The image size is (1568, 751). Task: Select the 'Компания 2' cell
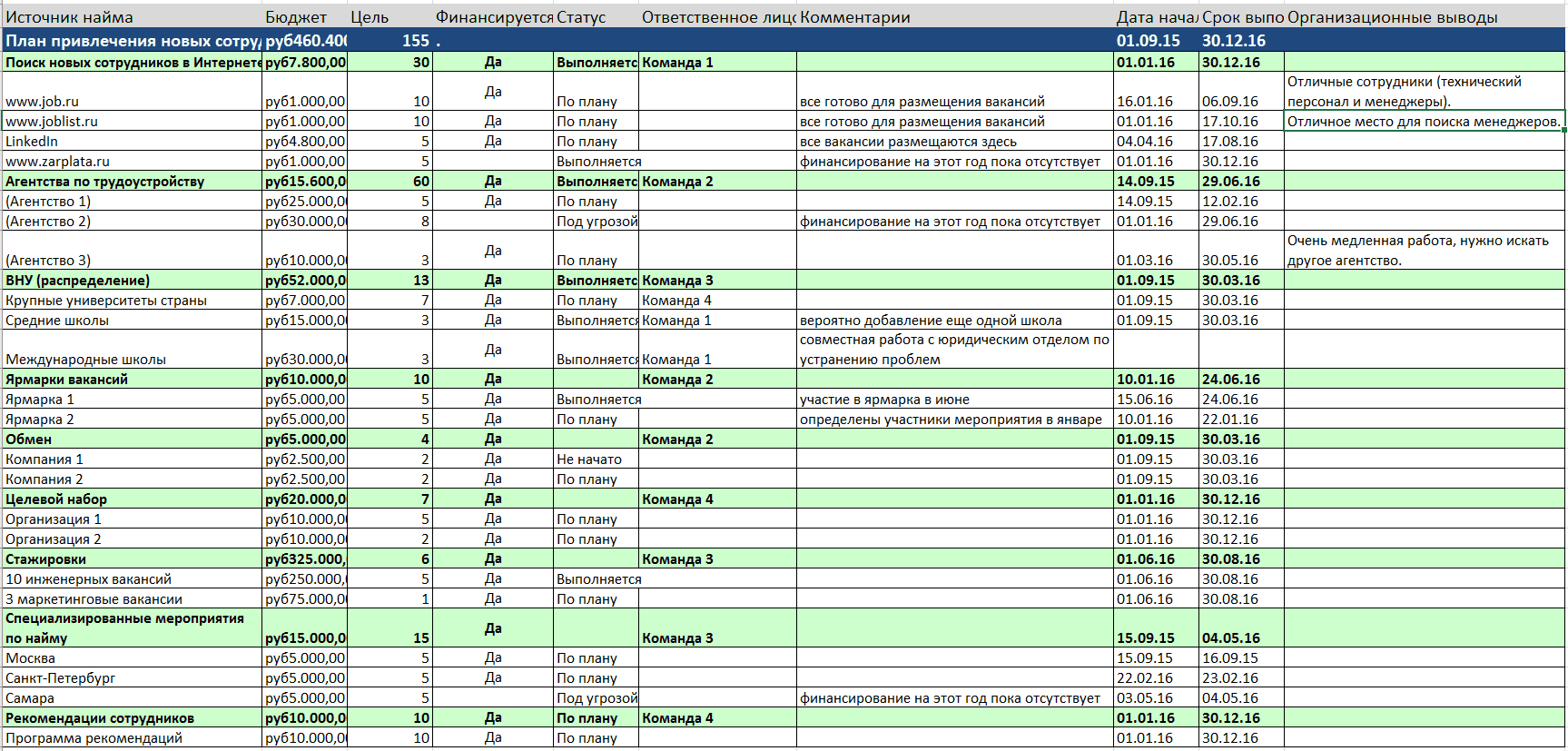click(x=132, y=479)
